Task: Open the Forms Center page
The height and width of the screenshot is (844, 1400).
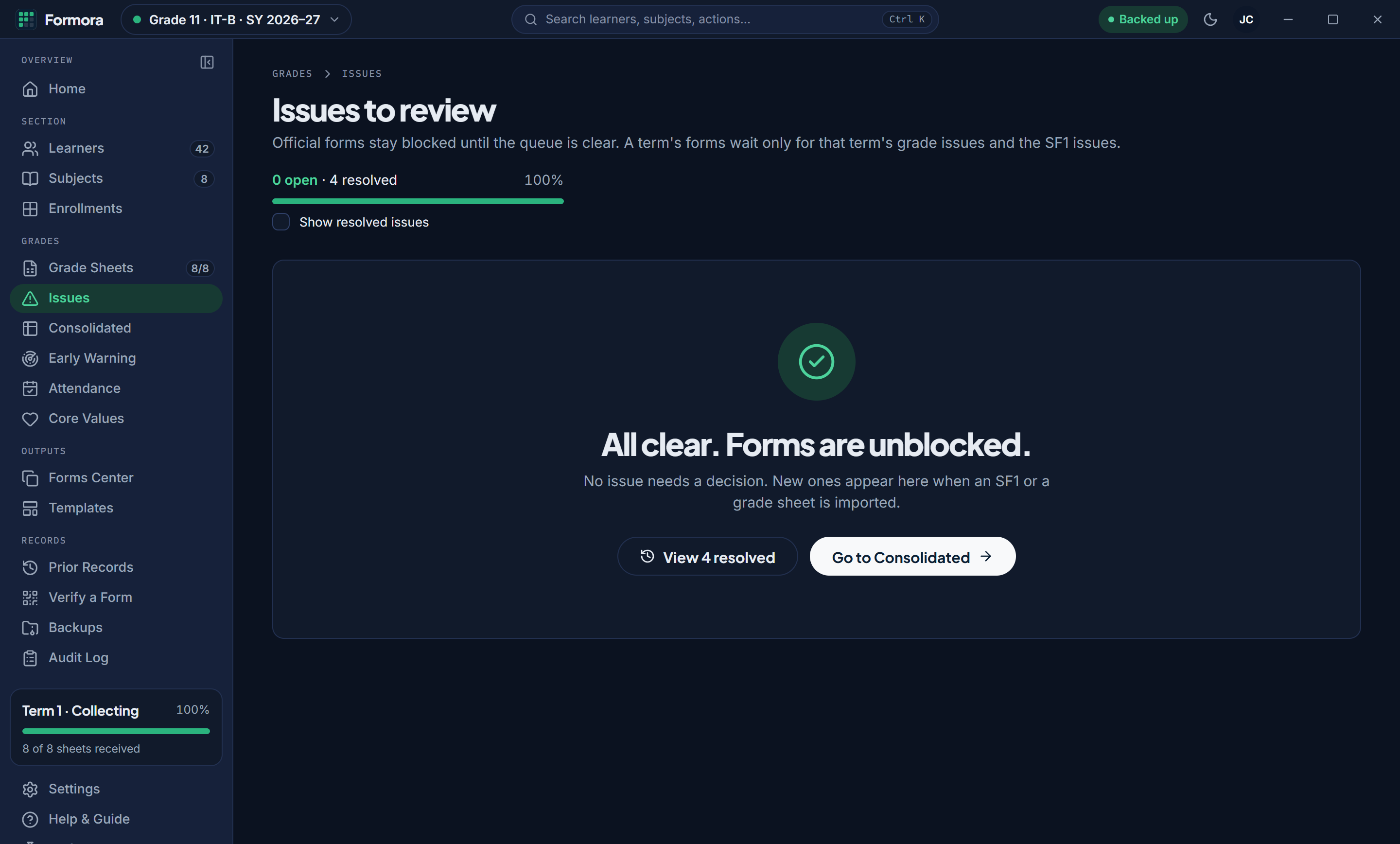Action: (116, 478)
